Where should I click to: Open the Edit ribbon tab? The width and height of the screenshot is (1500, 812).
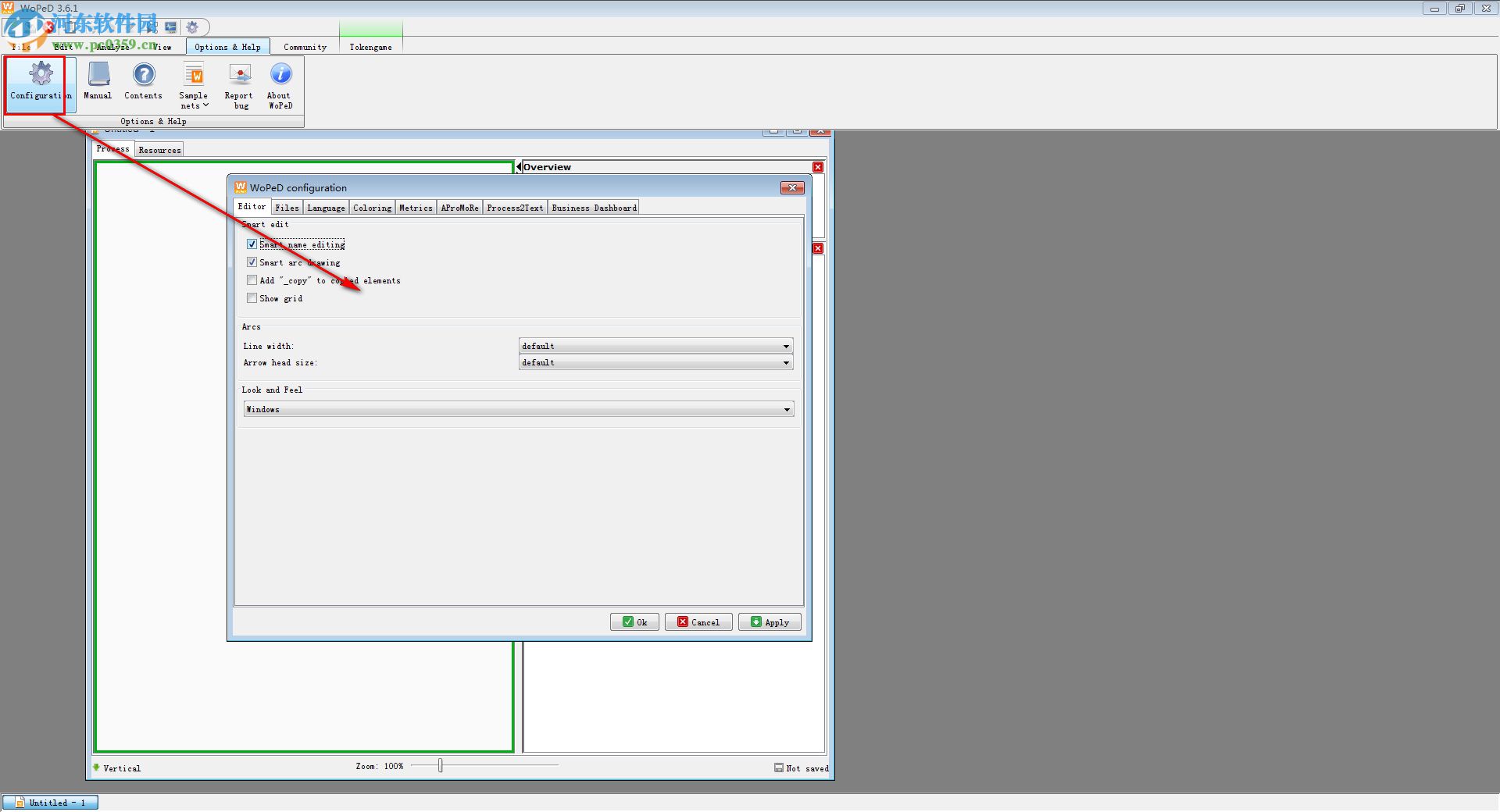(63, 47)
